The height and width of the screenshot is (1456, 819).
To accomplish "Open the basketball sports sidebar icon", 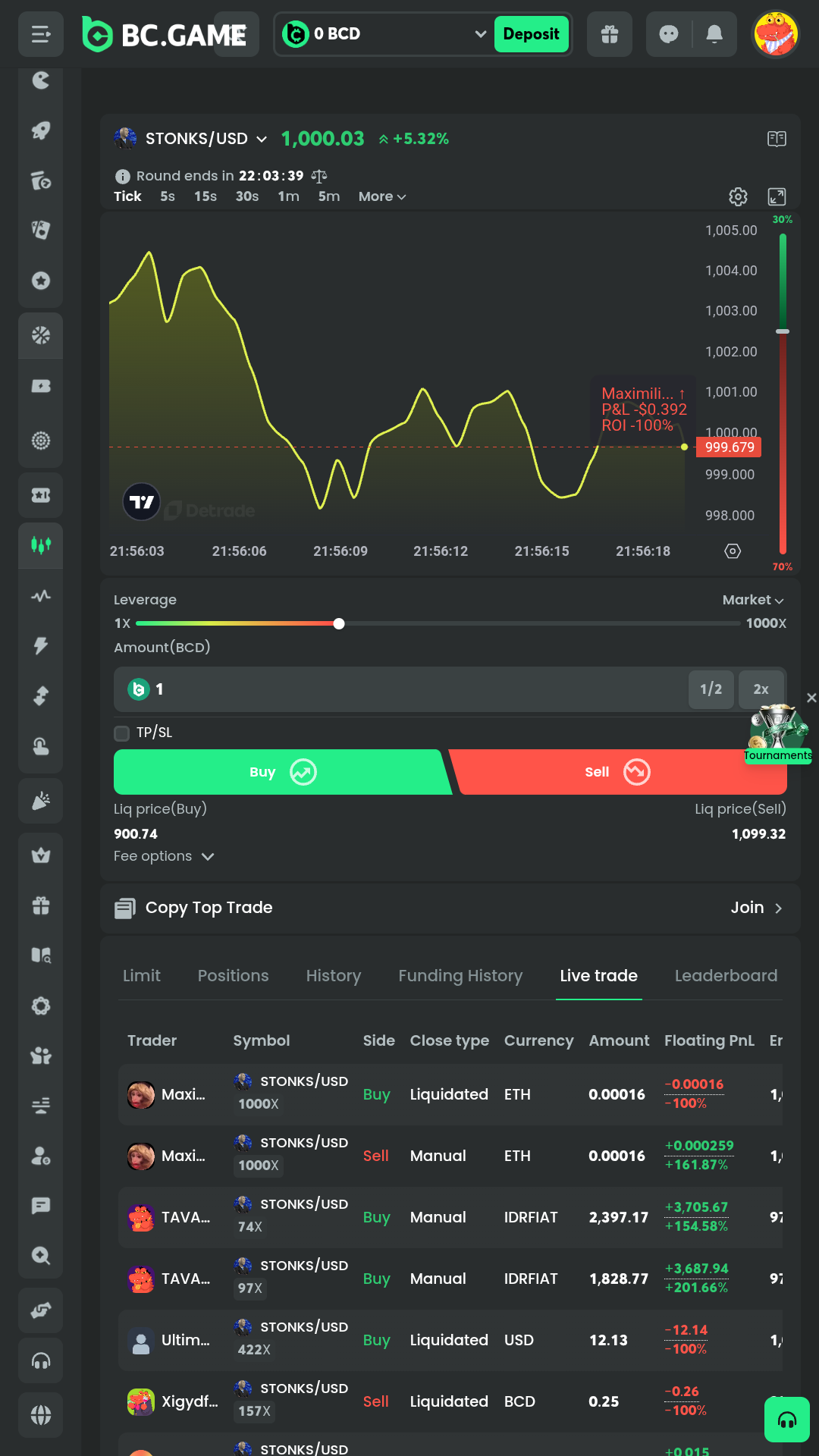I will point(41,335).
